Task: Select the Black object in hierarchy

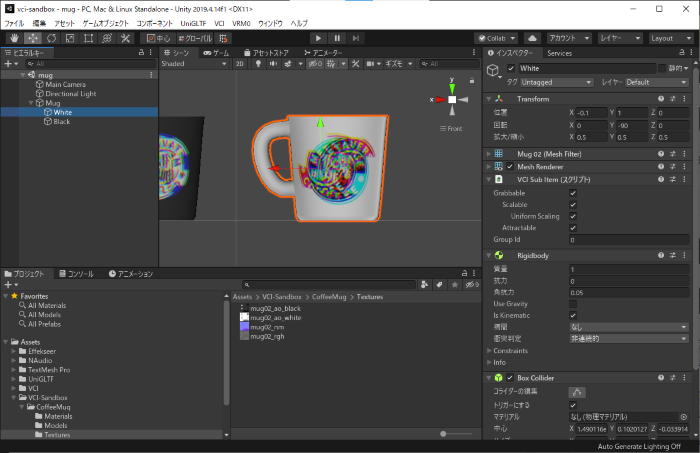Action: [x=62, y=121]
